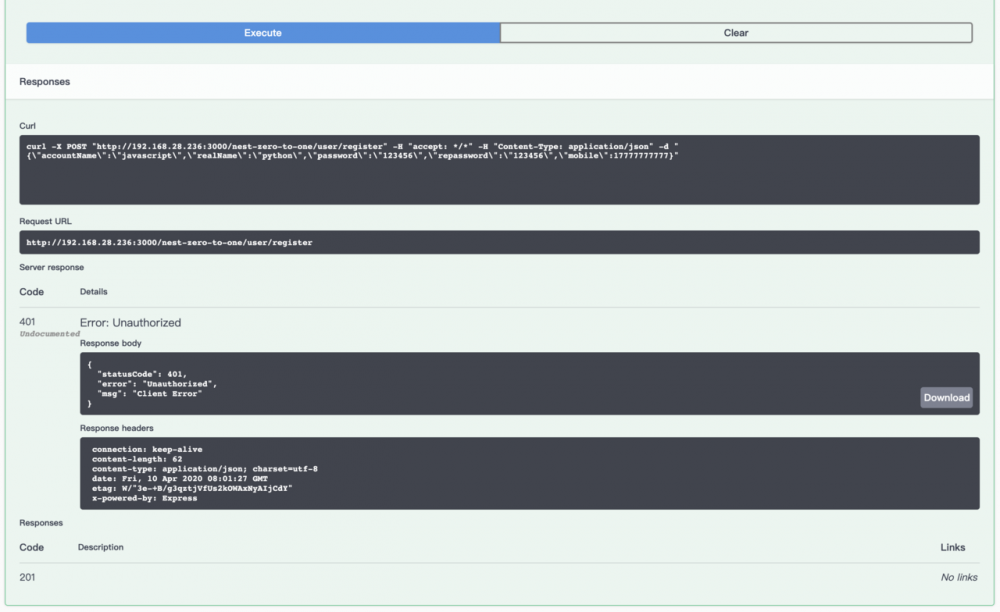Click the Execute button
The height and width of the screenshot is (612, 1000).
click(x=260, y=31)
